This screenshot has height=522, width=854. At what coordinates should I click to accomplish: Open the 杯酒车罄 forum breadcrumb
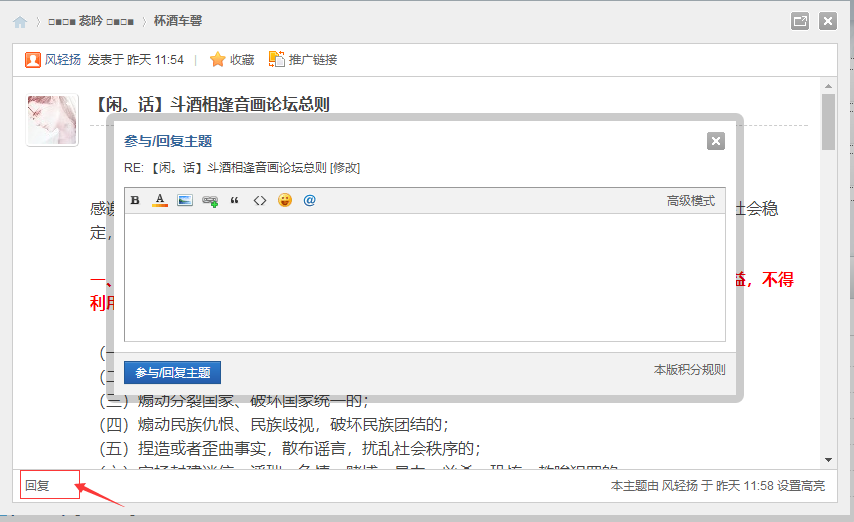coord(178,21)
